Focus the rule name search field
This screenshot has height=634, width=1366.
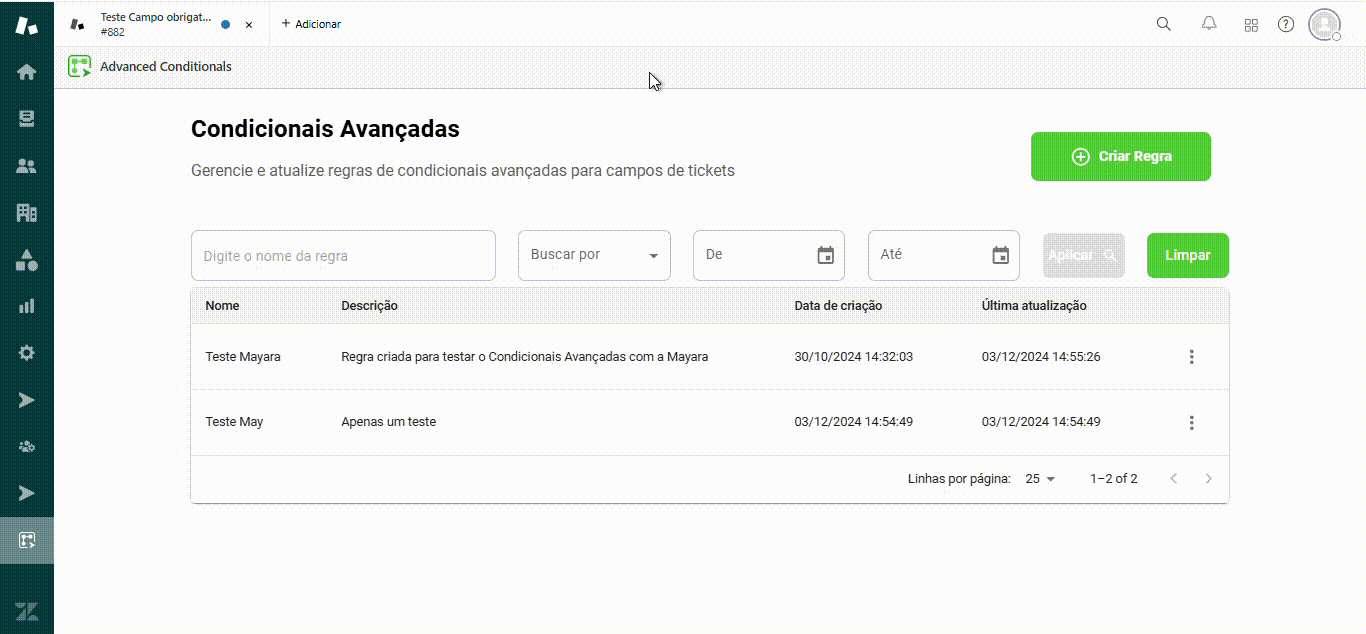(x=343, y=256)
